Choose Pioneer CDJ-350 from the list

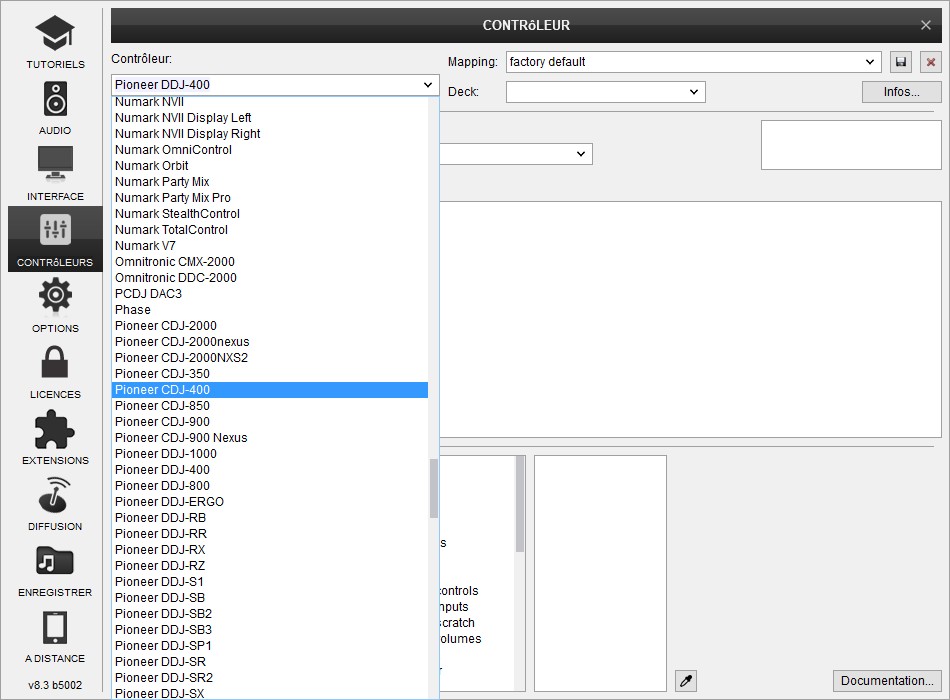click(x=270, y=373)
